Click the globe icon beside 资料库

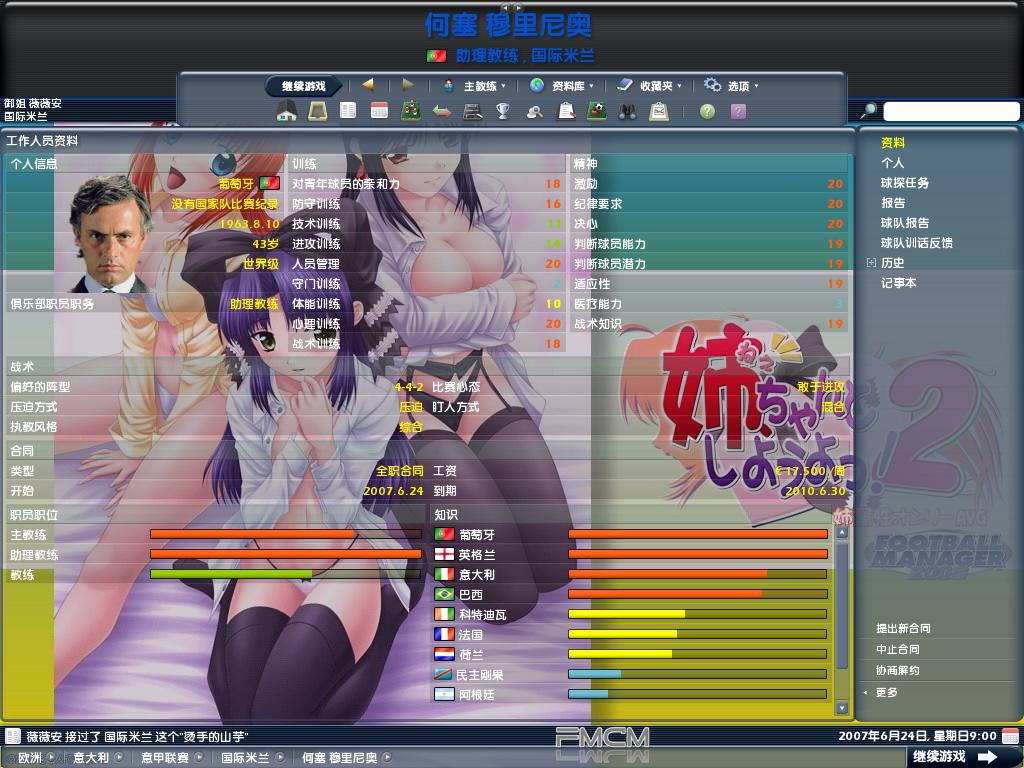point(537,85)
